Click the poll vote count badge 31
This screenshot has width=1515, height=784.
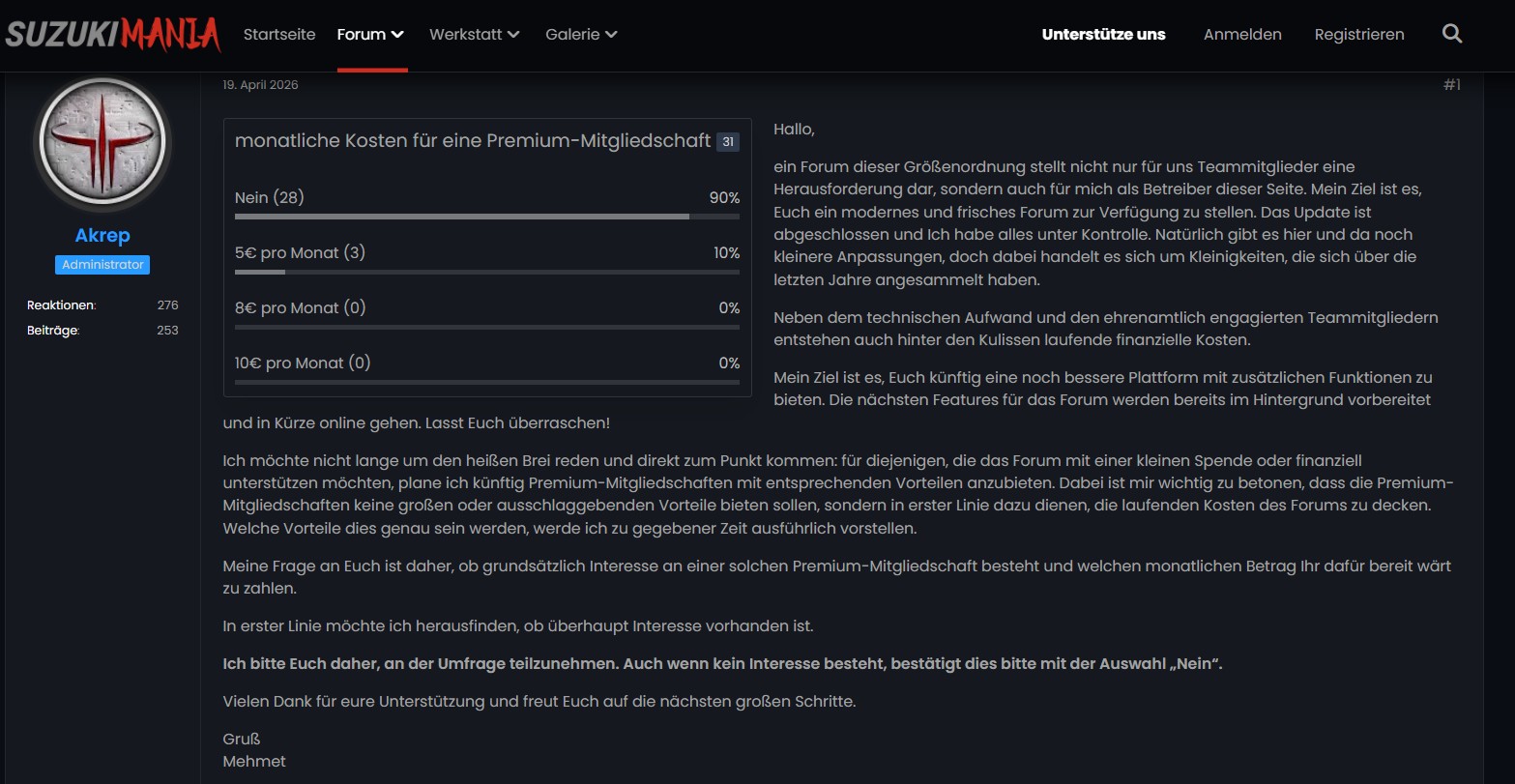click(x=728, y=141)
